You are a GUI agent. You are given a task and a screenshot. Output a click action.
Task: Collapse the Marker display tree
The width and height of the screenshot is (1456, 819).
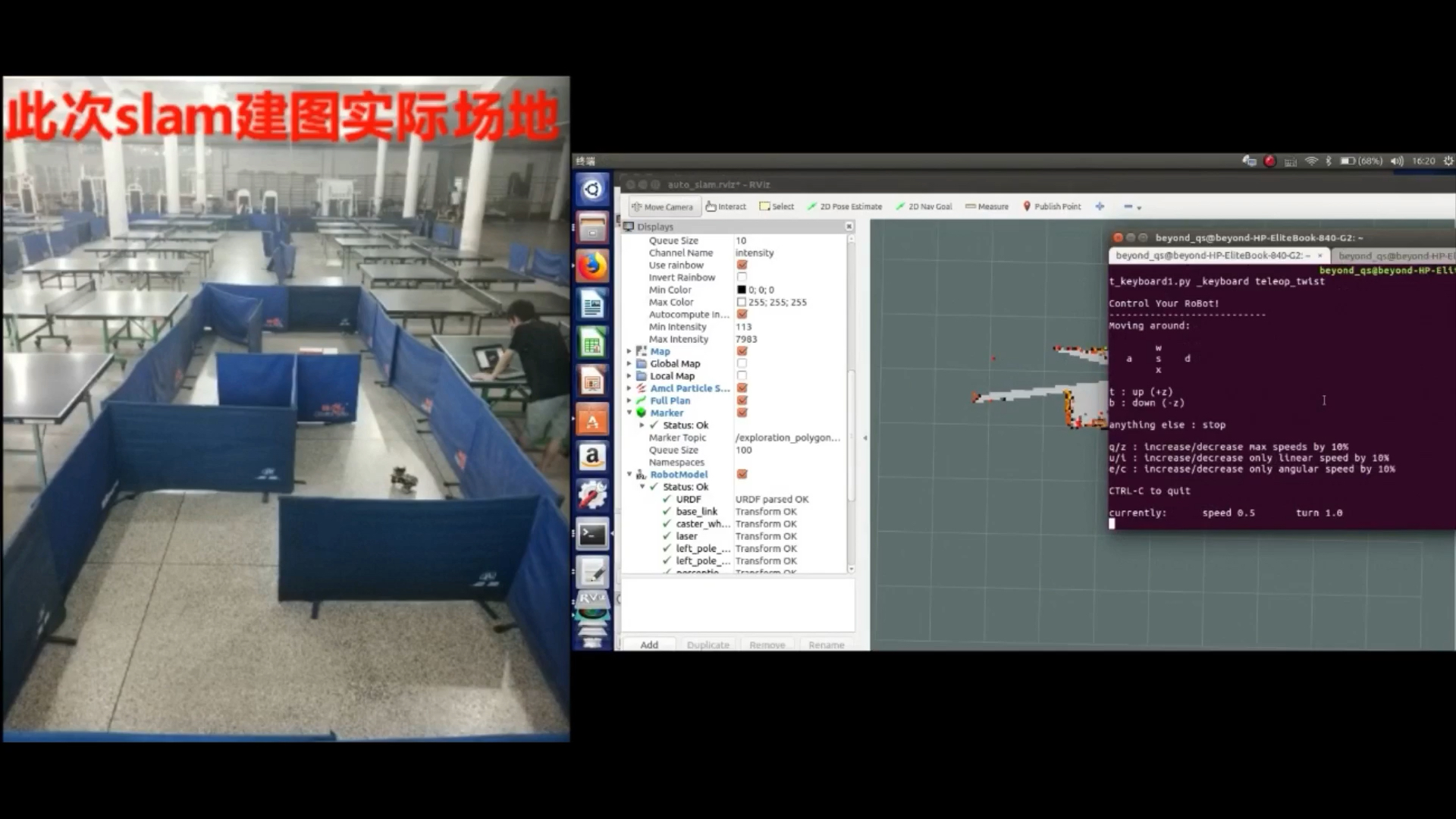(629, 413)
